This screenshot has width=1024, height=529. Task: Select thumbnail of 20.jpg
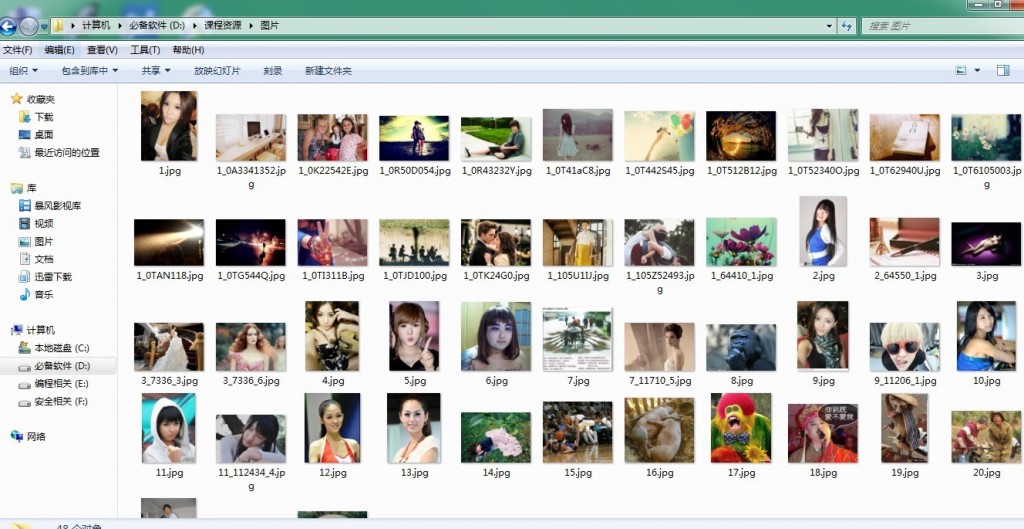[986, 437]
